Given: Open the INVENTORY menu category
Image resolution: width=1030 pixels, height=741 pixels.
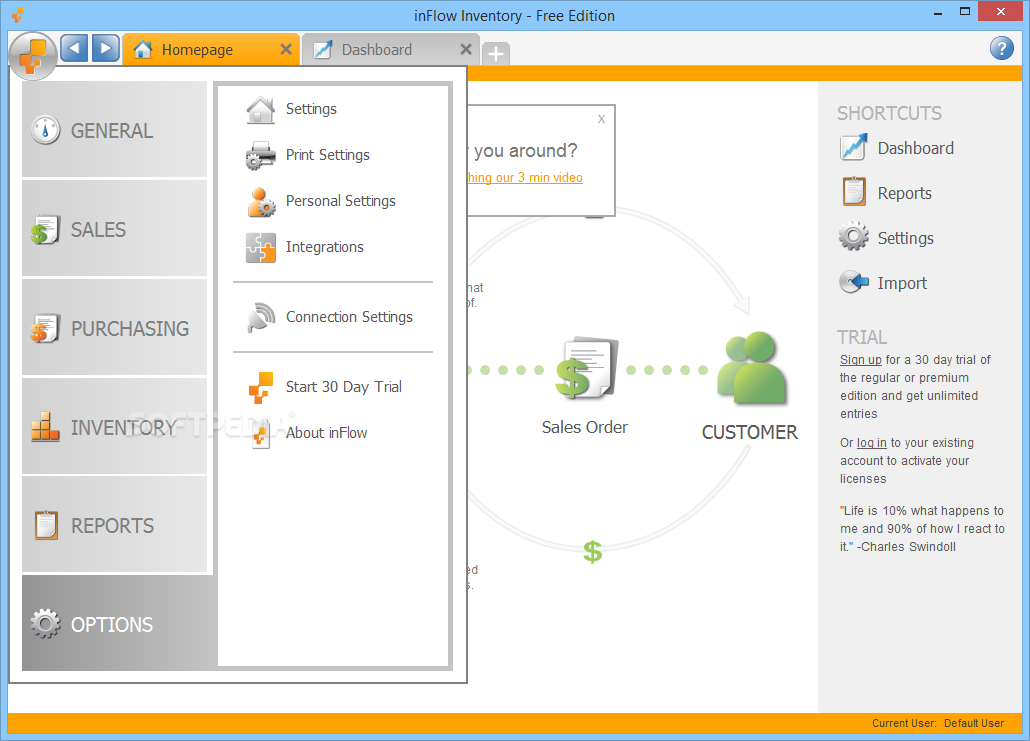Looking at the screenshot, I should click(114, 426).
